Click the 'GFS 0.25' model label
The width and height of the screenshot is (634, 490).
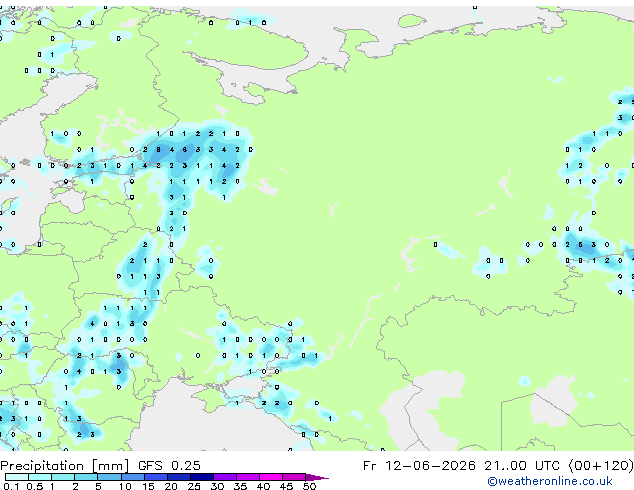tap(169, 466)
